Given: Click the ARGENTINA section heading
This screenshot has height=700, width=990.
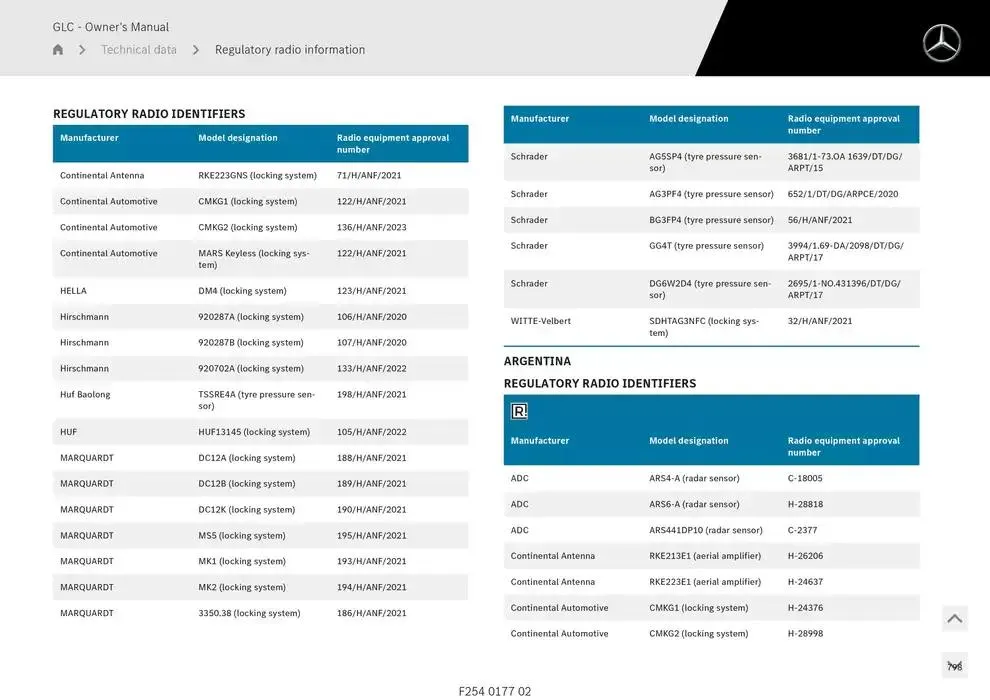Looking at the screenshot, I should [537, 361].
